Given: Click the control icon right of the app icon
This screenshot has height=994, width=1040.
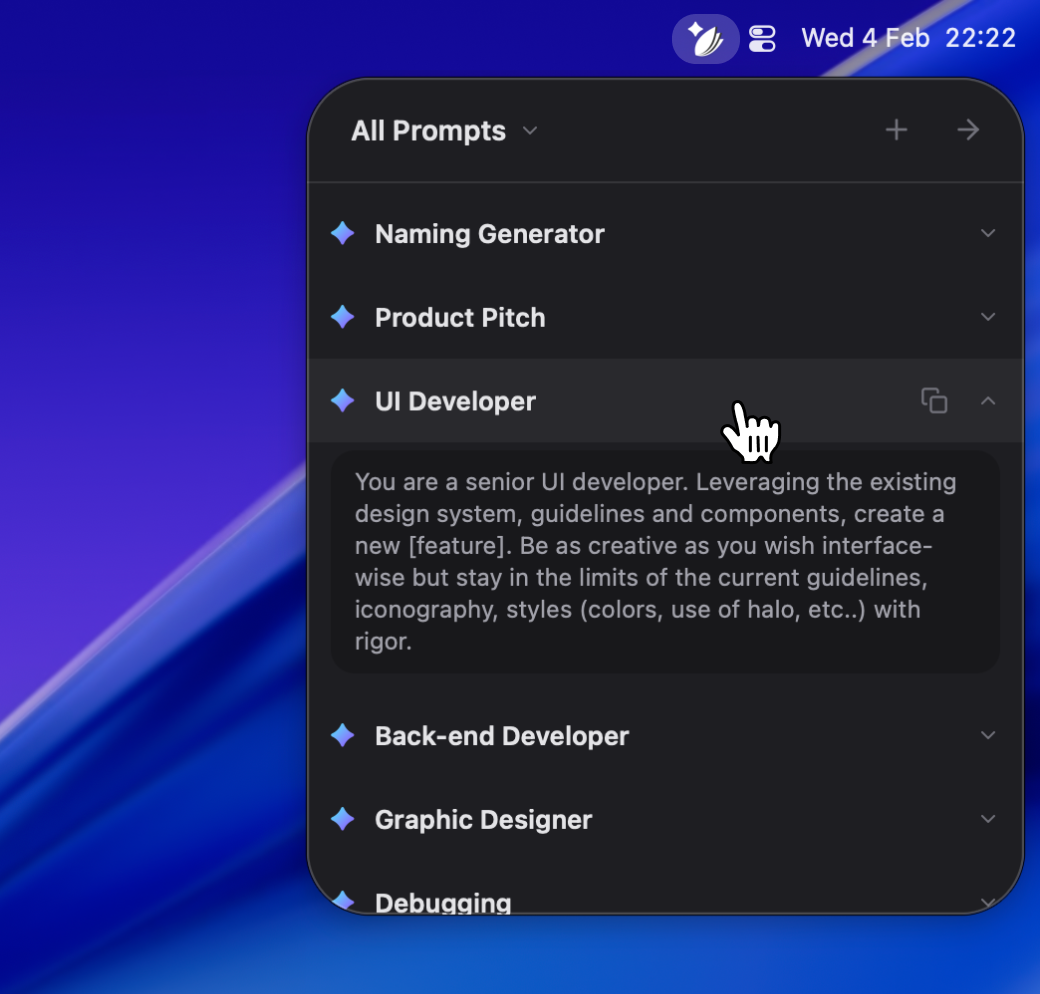Looking at the screenshot, I should point(762,38).
